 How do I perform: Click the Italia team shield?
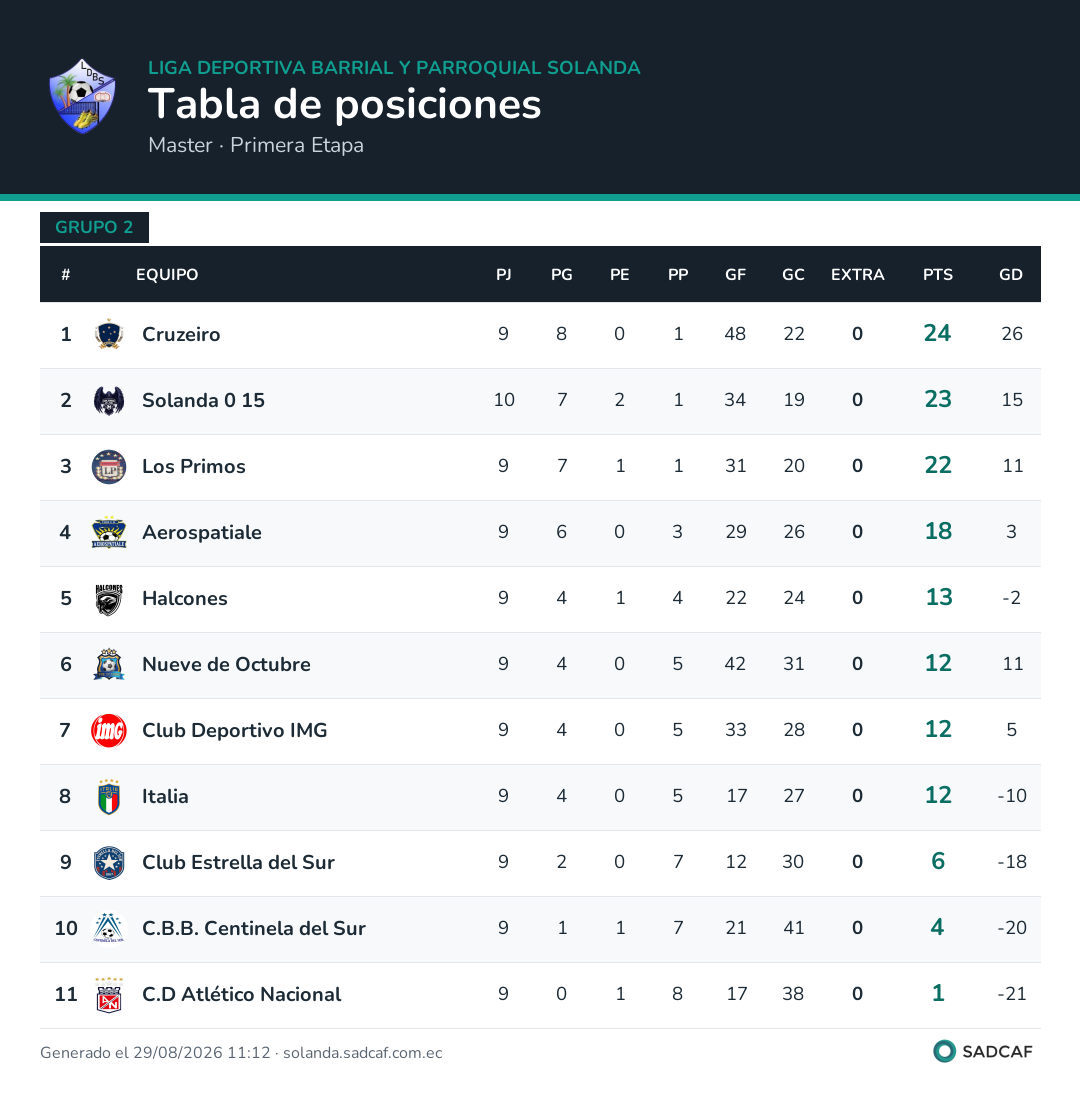coord(109,796)
